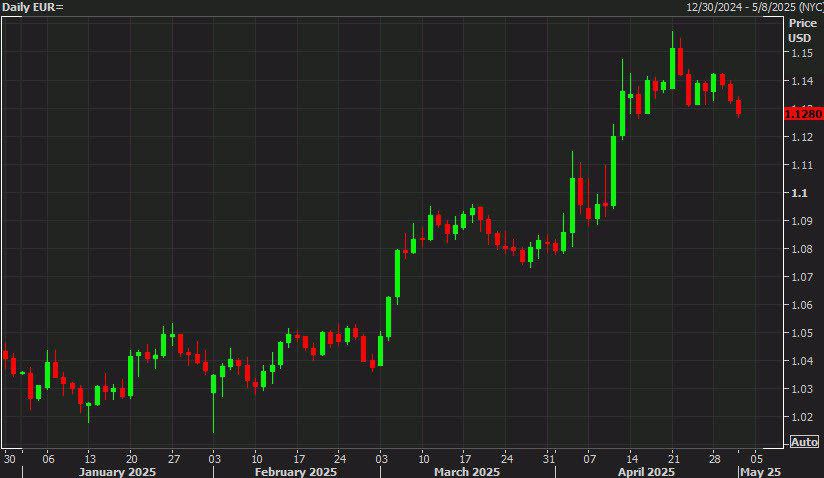Select the April 2025 month label
Screen dimensions: 824x478
646,471
